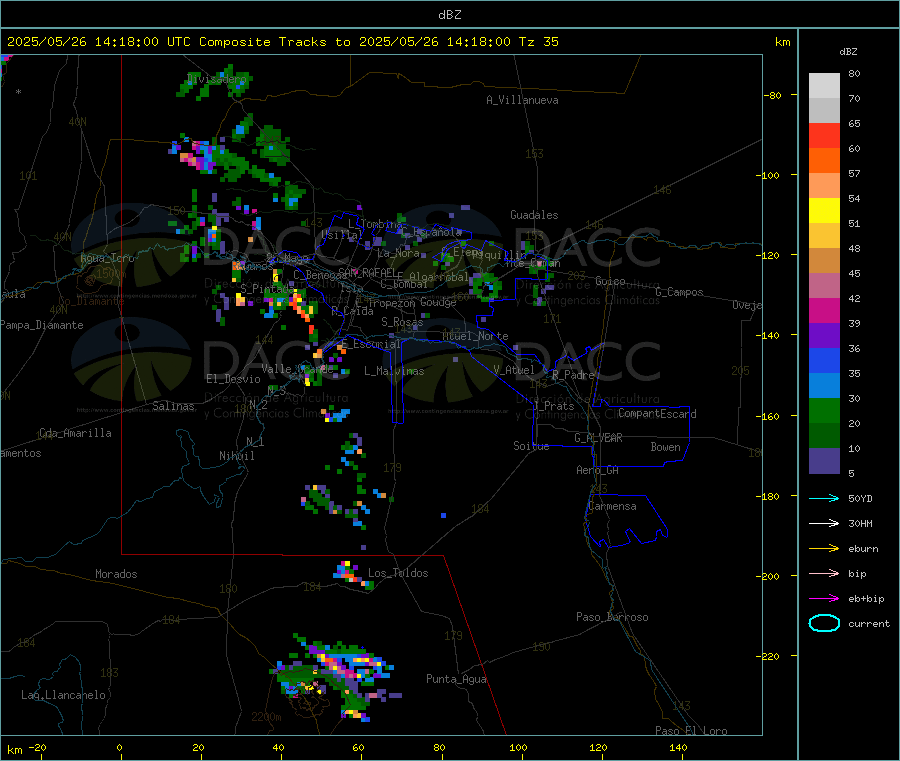The height and width of the screenshot is (761, 900).
Task: Click the UTC Composite Tracks timestamp header
Action: (x=282, y=42)
